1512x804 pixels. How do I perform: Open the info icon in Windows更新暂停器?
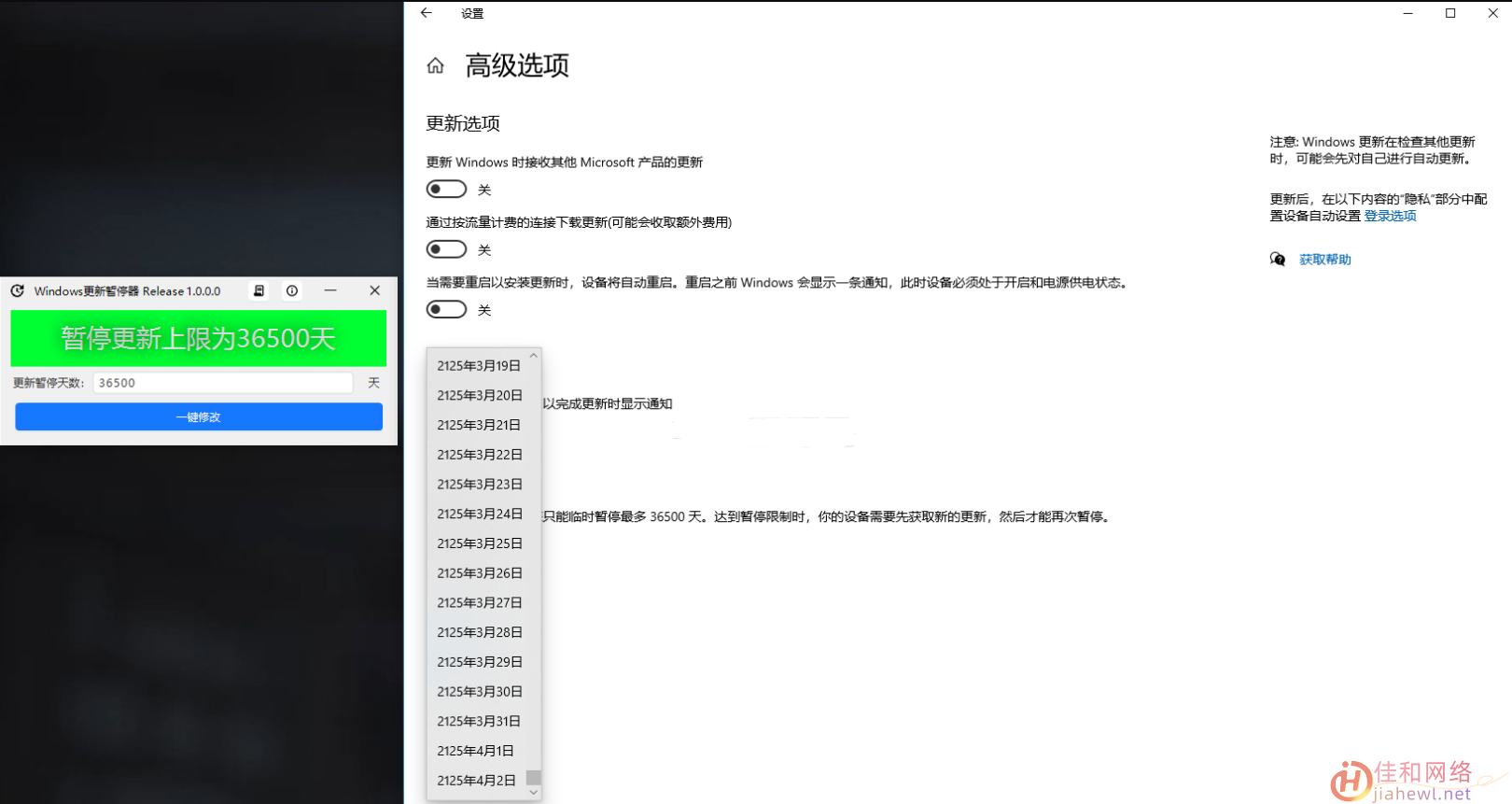(x=292, y=291)
